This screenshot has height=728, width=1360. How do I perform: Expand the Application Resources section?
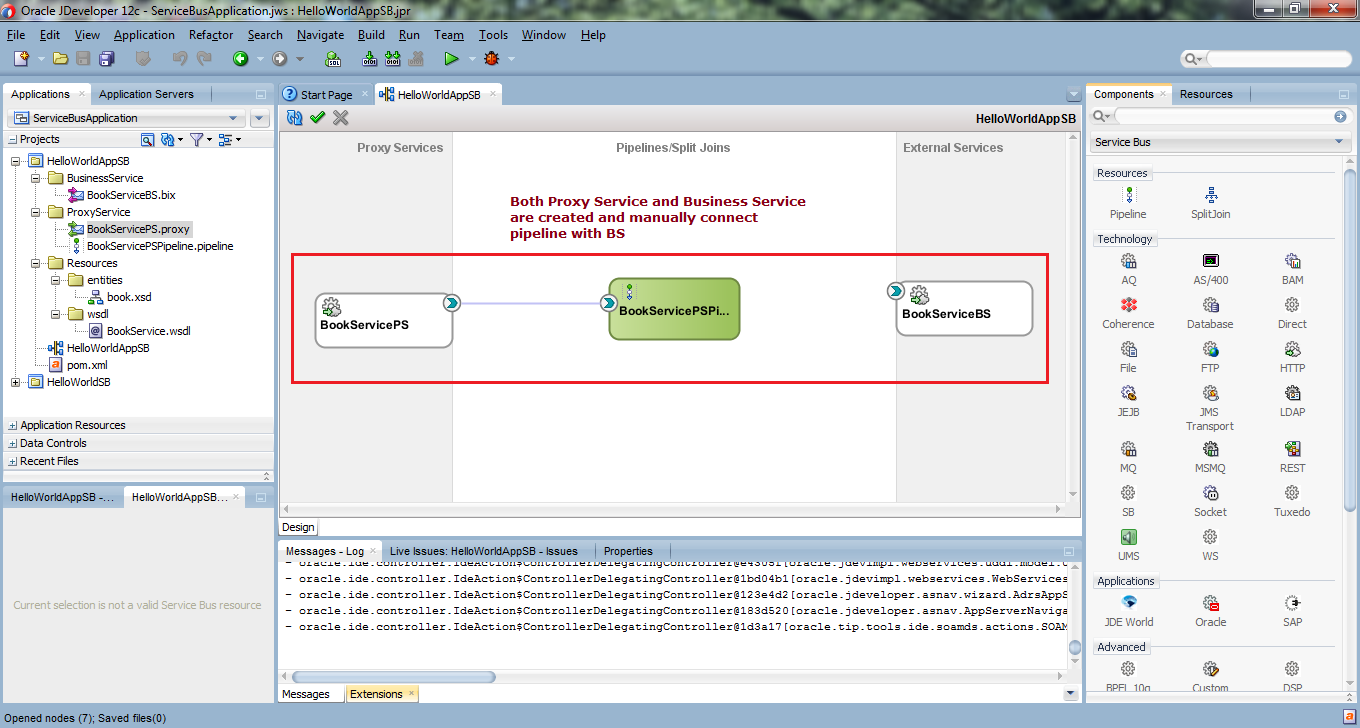coord(13,425)
